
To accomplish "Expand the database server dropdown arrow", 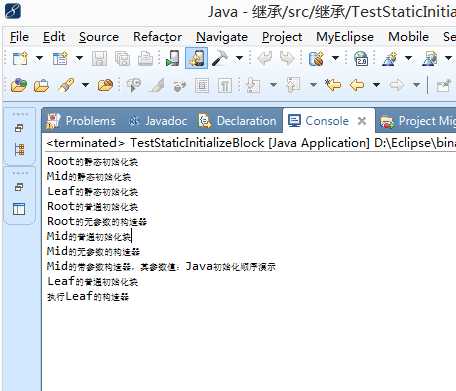I will tap(335, 58).
